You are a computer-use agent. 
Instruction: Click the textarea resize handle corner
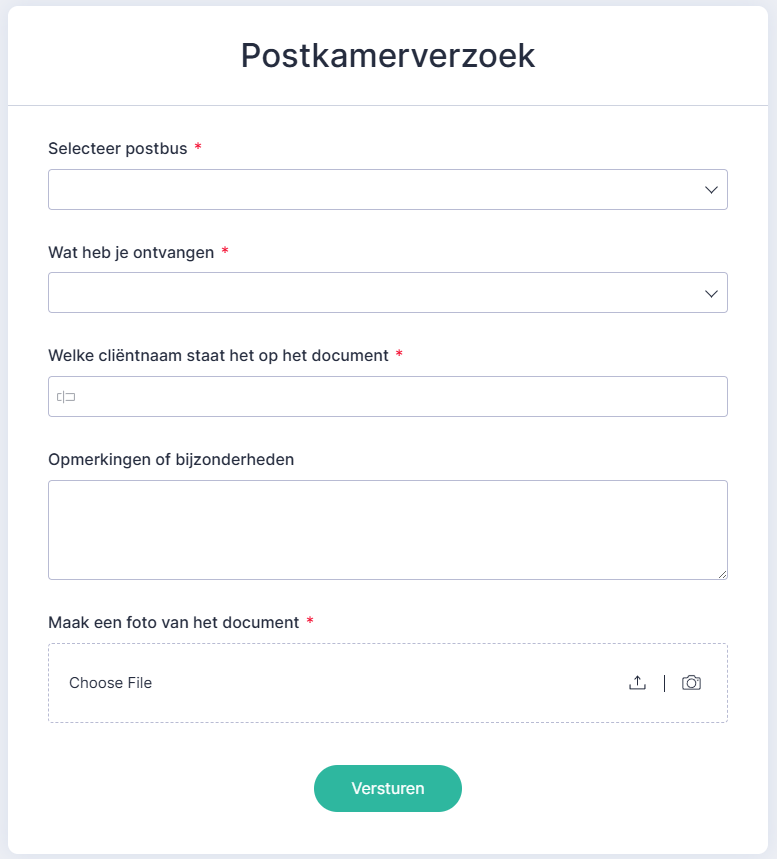point(722,574)
